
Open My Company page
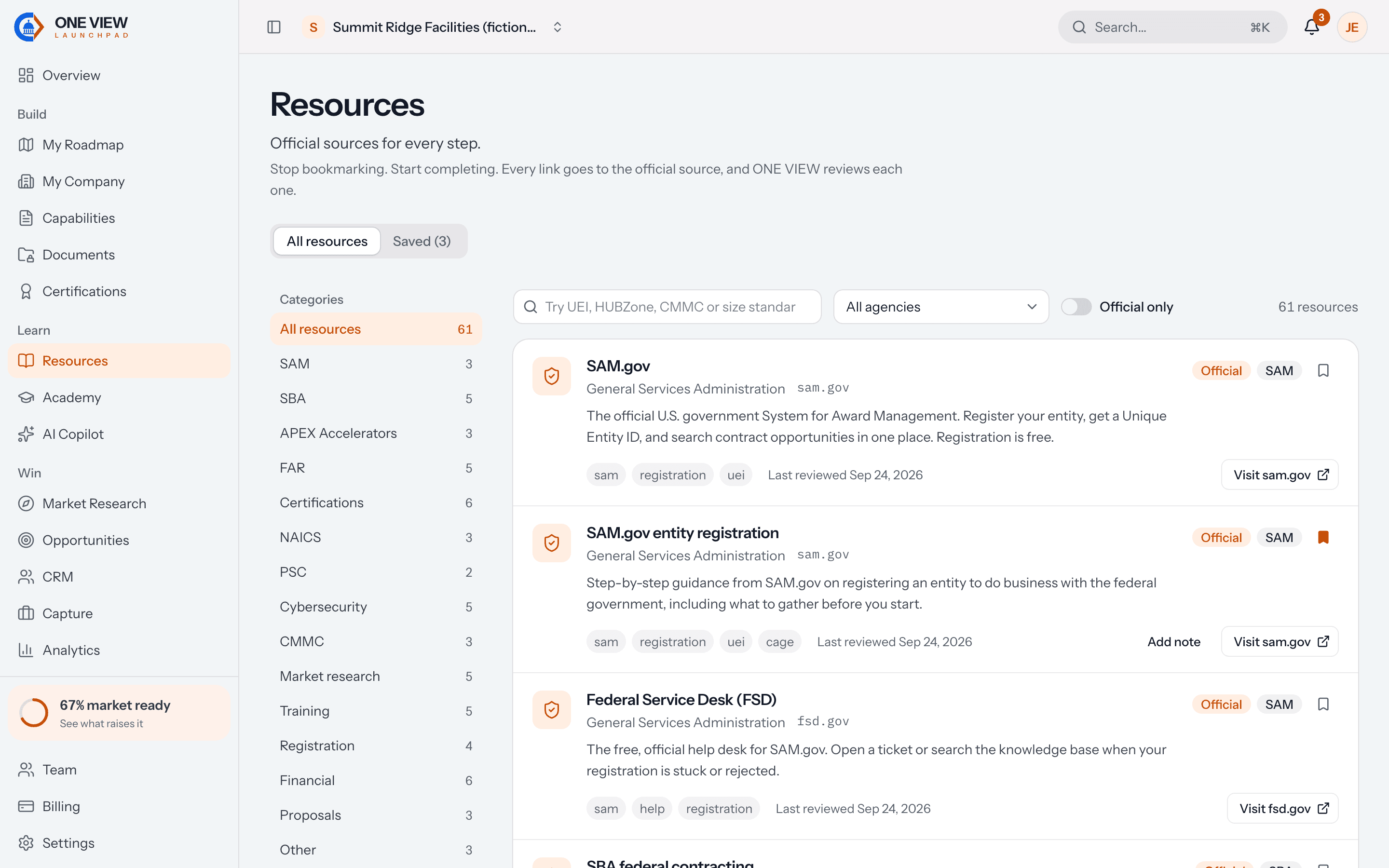coord(119,181)
